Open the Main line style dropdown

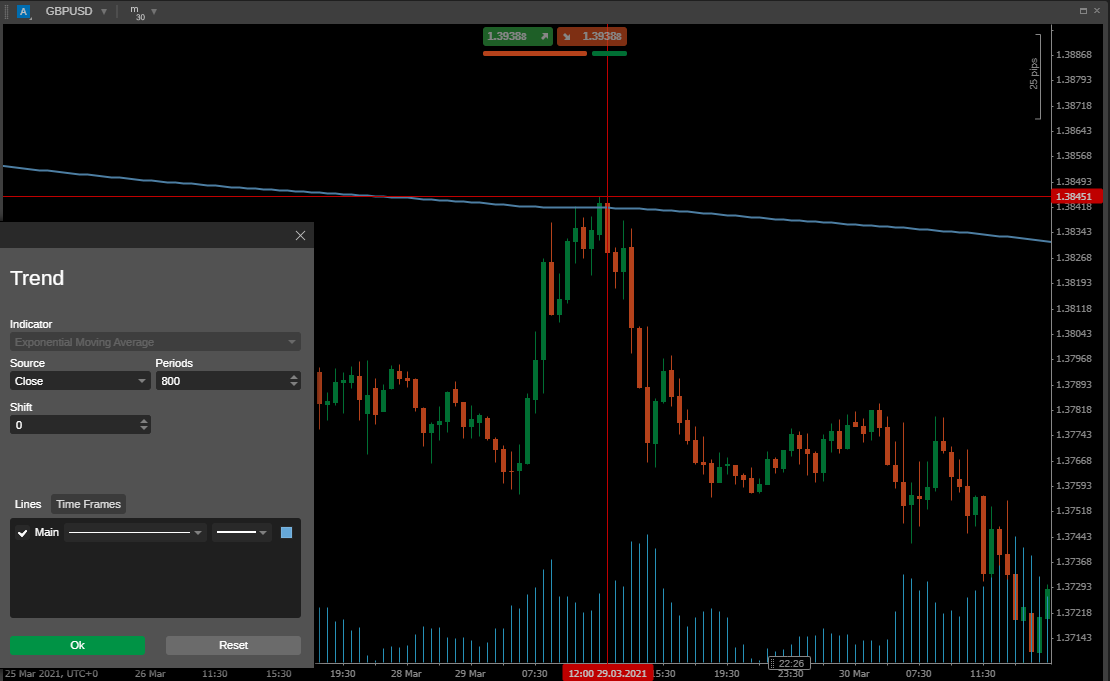[x=136, y=533]
